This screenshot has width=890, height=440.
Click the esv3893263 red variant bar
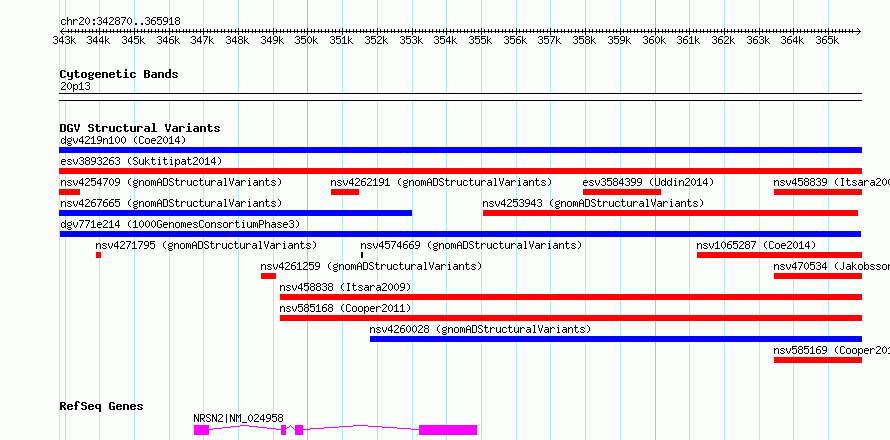[460, 171]
